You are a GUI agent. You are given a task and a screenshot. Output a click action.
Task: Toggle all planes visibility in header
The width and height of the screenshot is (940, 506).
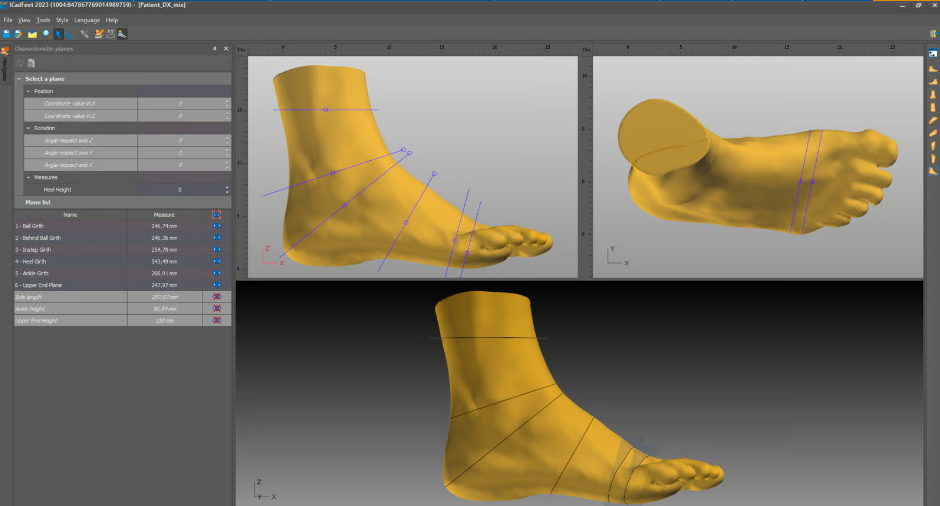point(216,215)
